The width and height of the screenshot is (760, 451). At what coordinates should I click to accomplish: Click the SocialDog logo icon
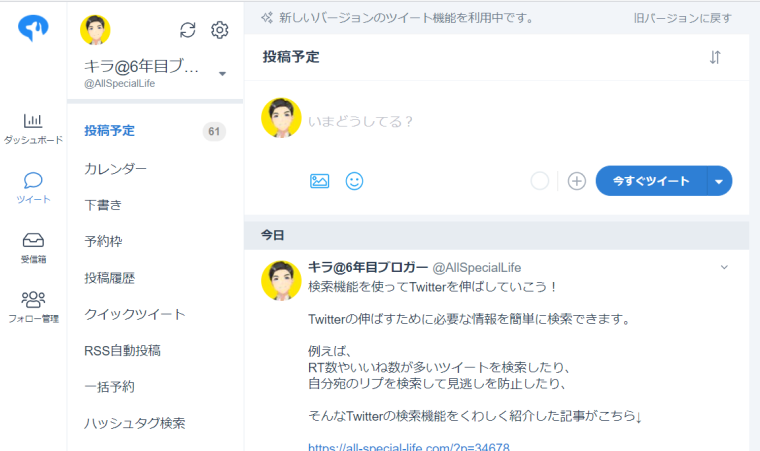click(x=33, y=29)
